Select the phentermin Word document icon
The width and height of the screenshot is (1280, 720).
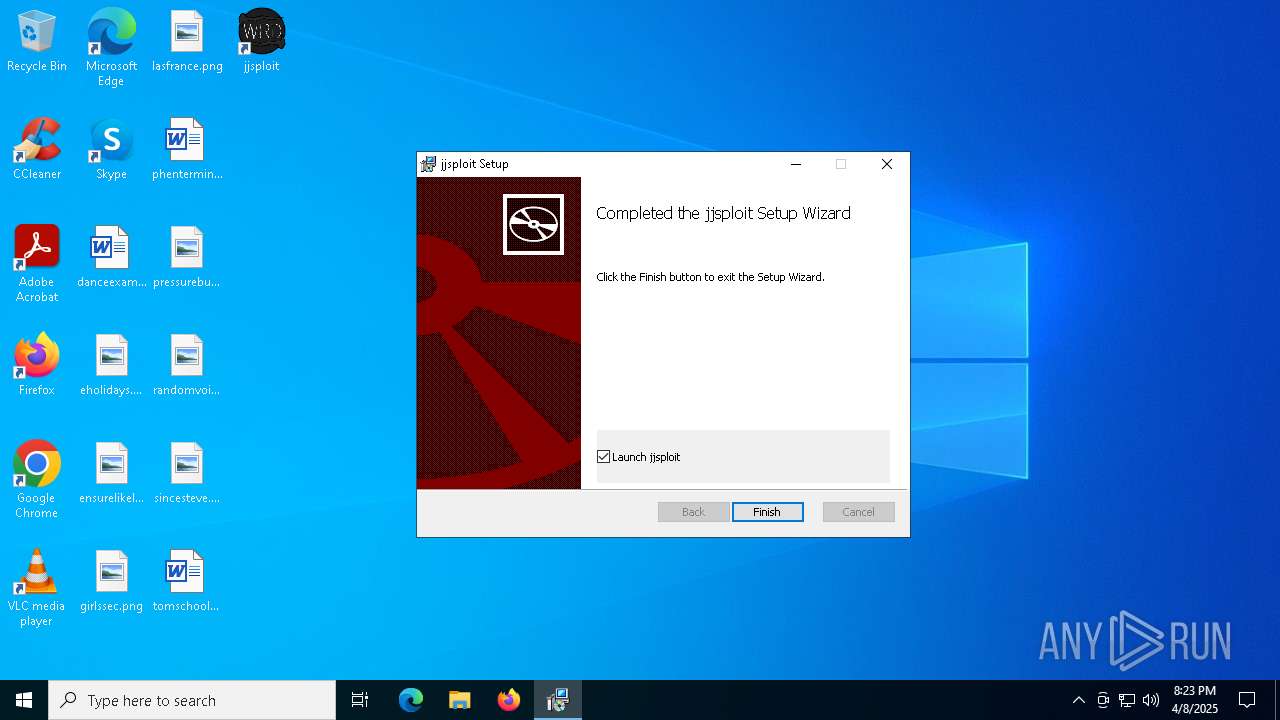[187, 150]
